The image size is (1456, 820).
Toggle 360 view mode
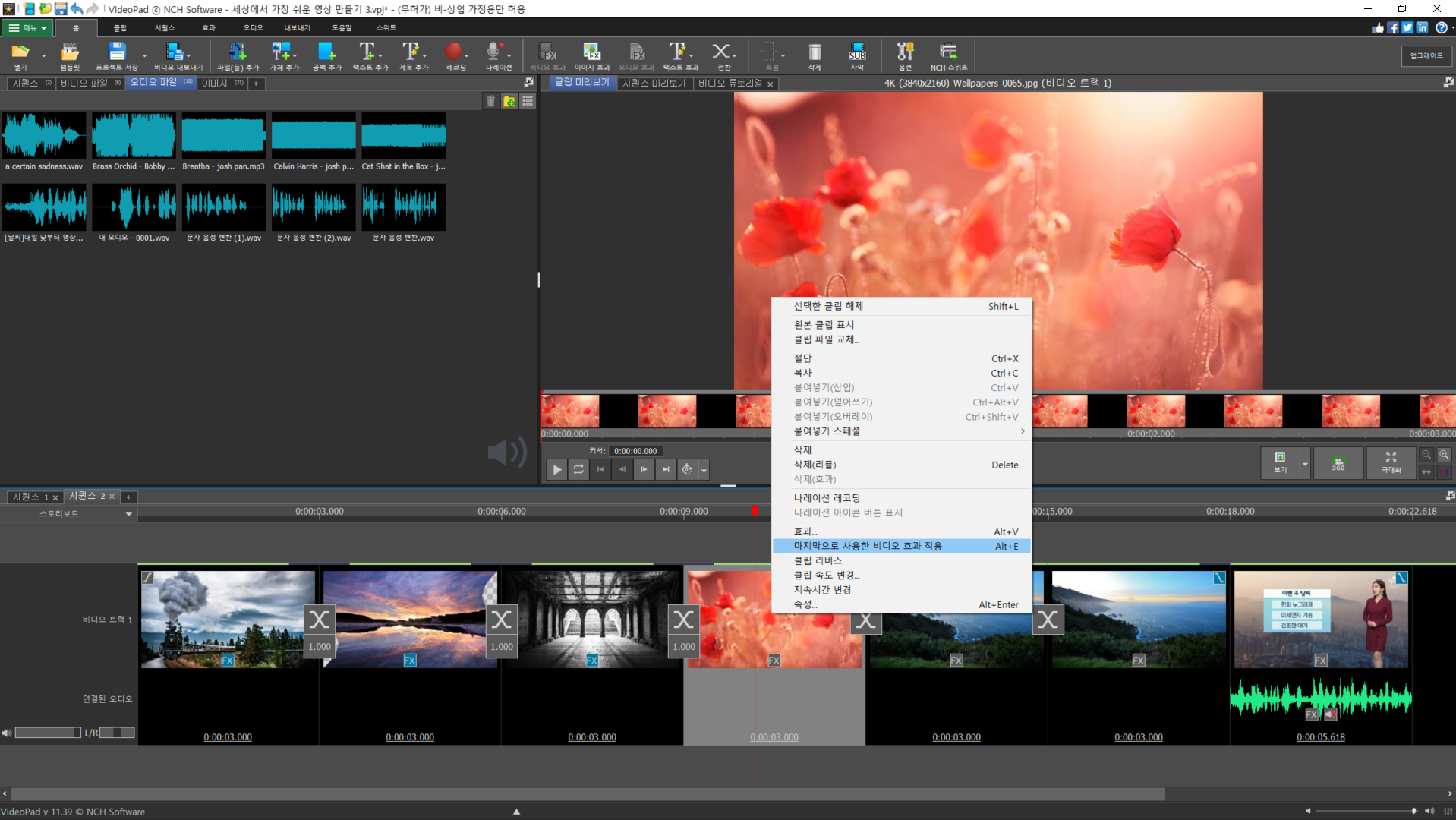tap(1338, 462)
